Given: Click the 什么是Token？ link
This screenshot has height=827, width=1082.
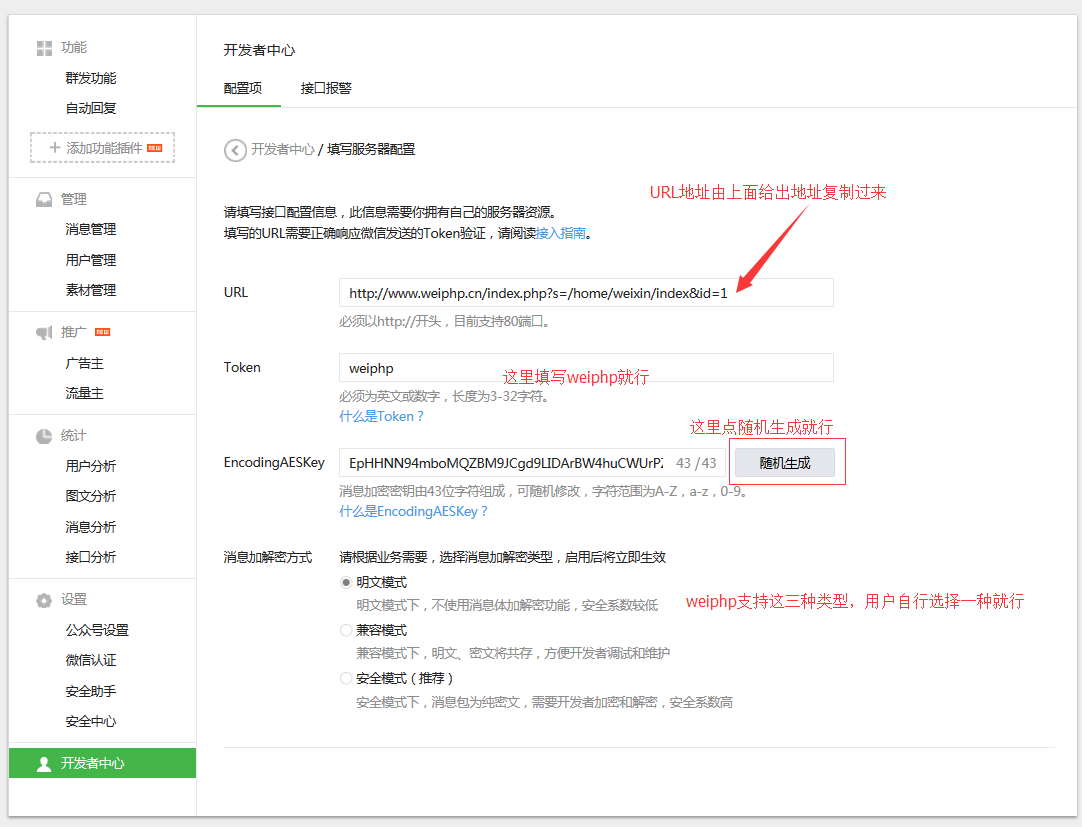Looking at the screenshot, I should [x=382, y=415].
